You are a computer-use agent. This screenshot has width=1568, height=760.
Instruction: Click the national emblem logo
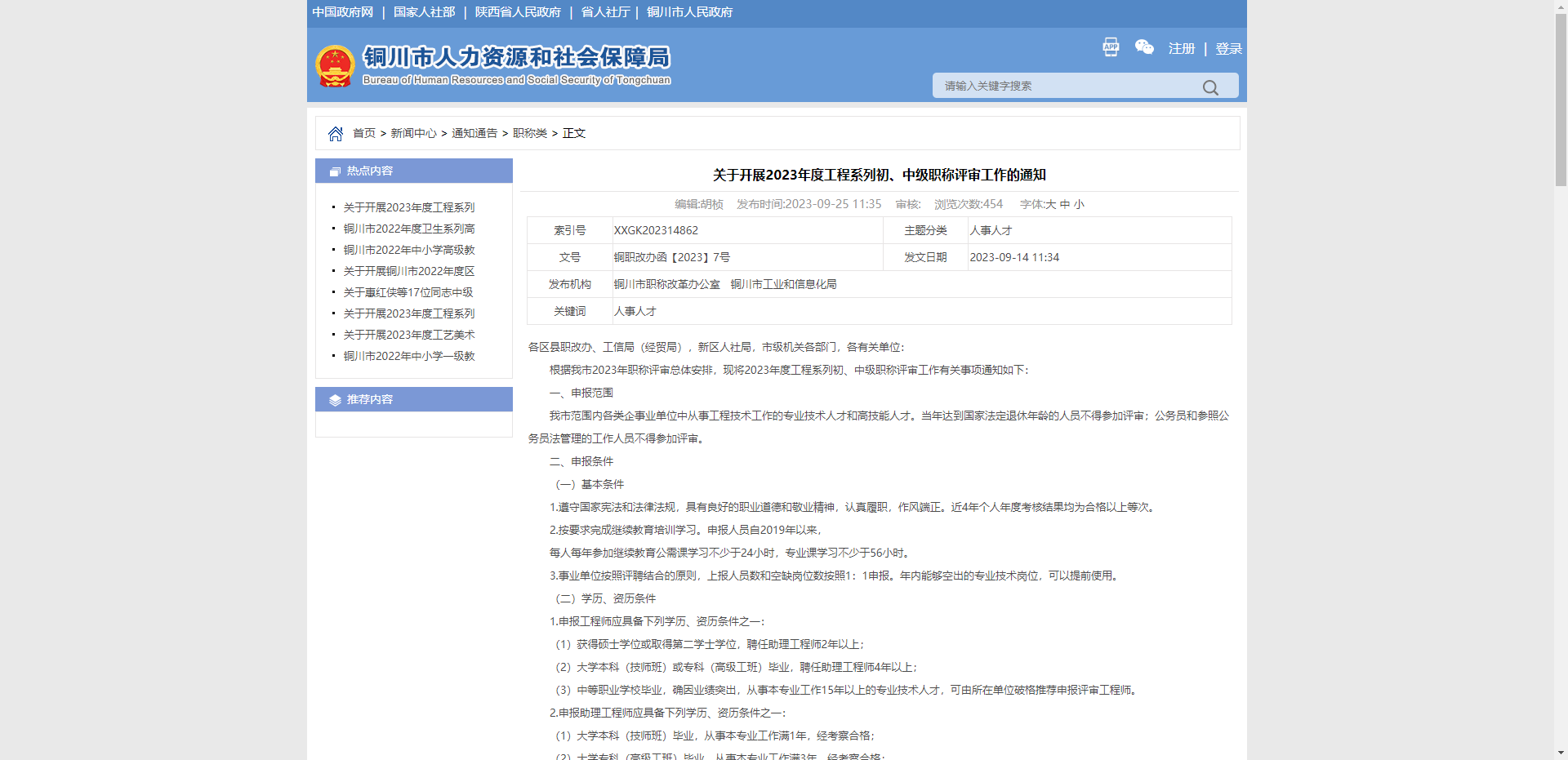335,66
